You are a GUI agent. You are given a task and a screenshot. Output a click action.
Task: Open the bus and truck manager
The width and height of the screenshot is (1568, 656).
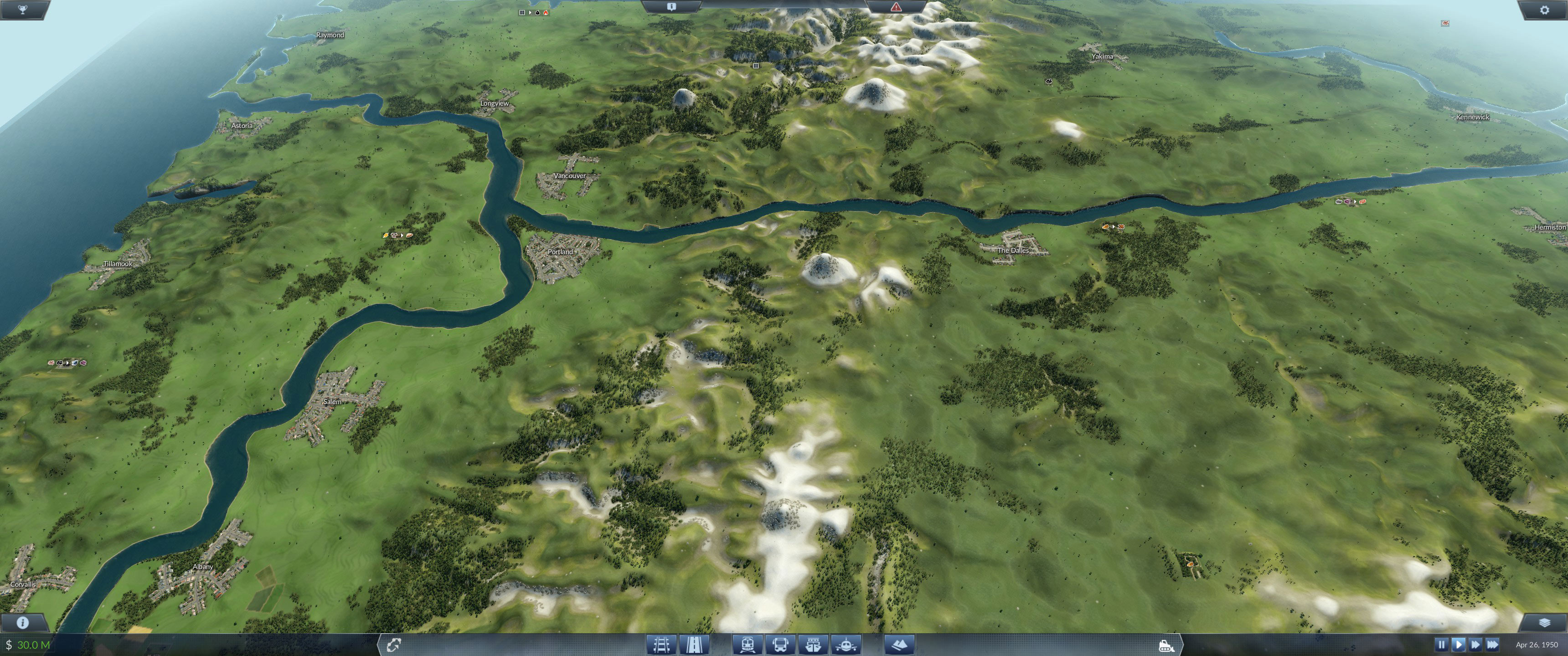tap(781, 645)
